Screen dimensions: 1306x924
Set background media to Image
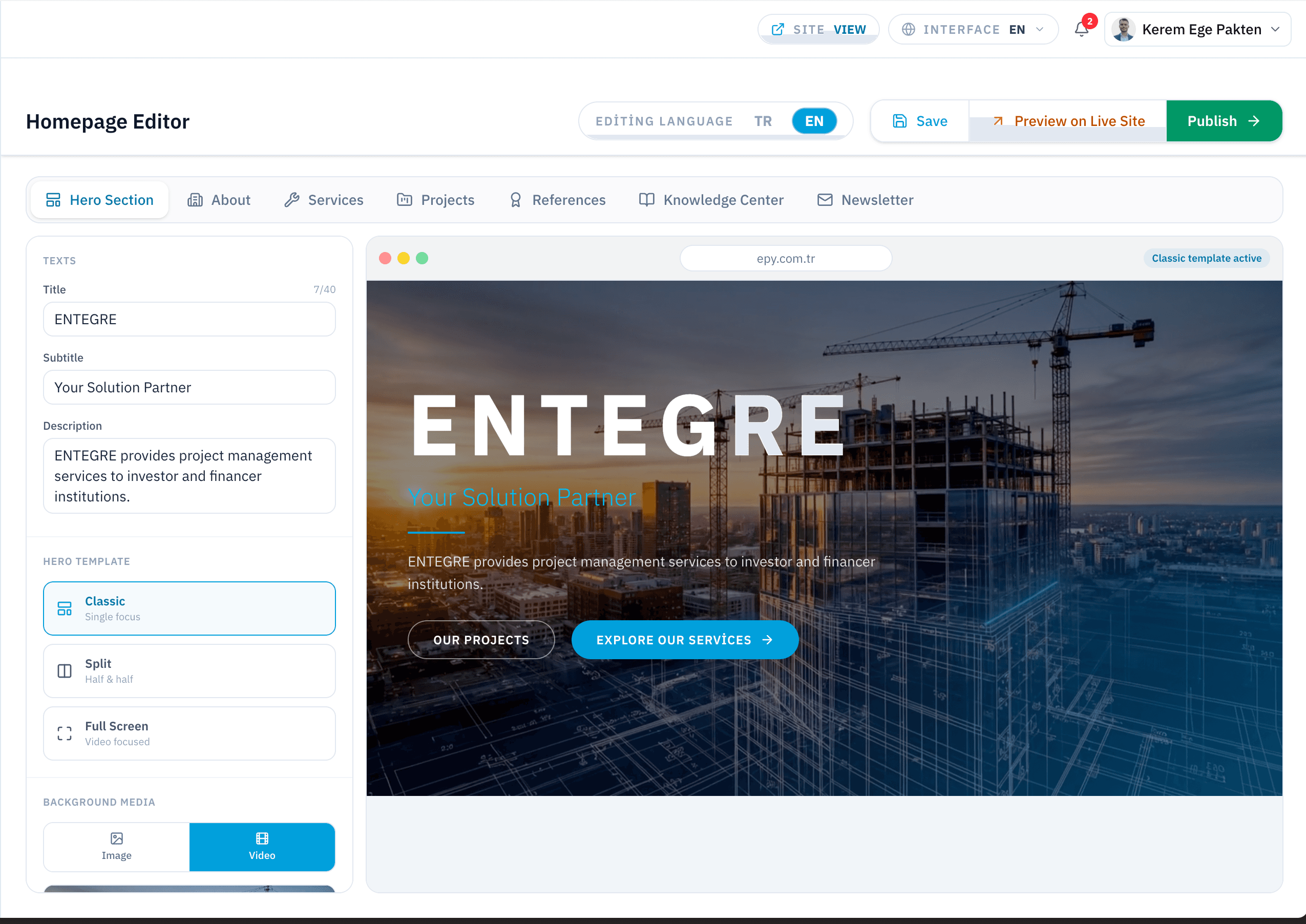(117, 847)
